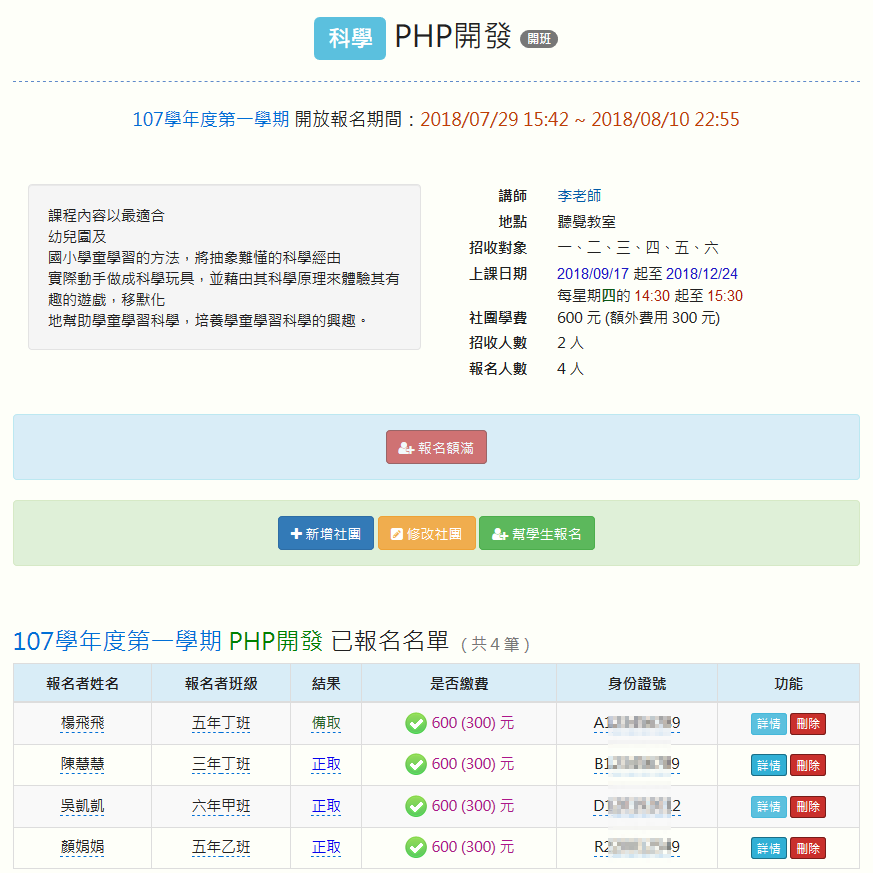Screen dimensions: 873x873
Task: Click 刪除 for 吳凱凱
Action: coord(807,807)
